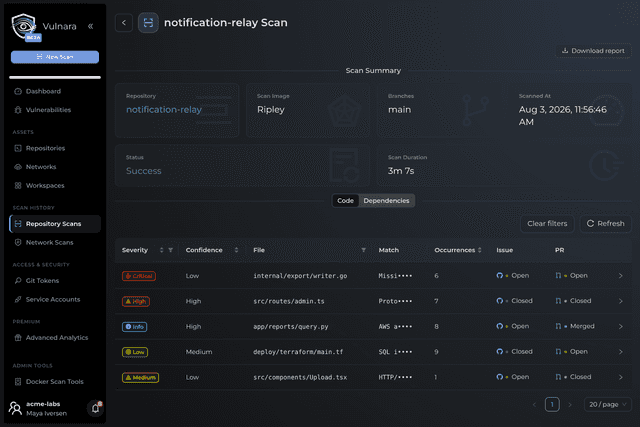The image size is (640, 427).
Task: Click file path deploy/terraform/main.tf
Action: [298, 352]
